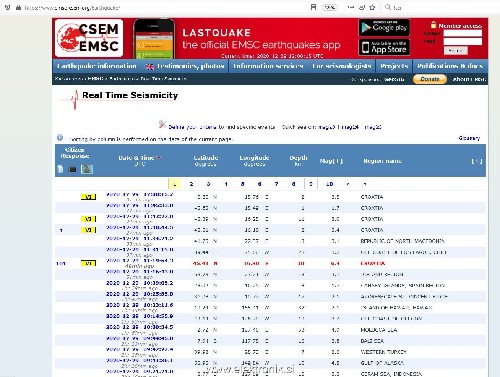Sort by the Depth column header
500x377 pixels.
click(298, 157)
